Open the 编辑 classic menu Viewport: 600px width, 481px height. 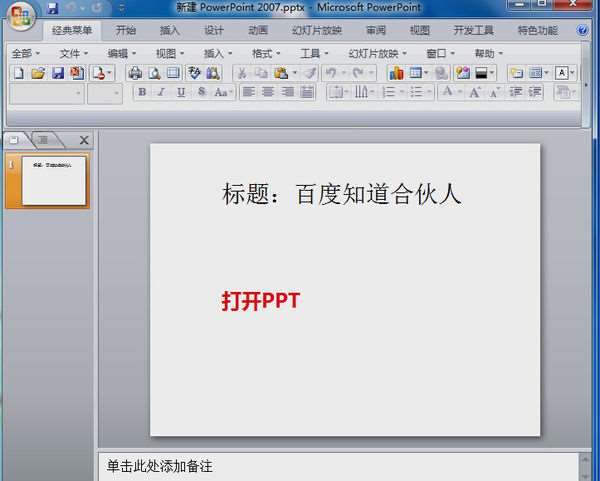122,54
